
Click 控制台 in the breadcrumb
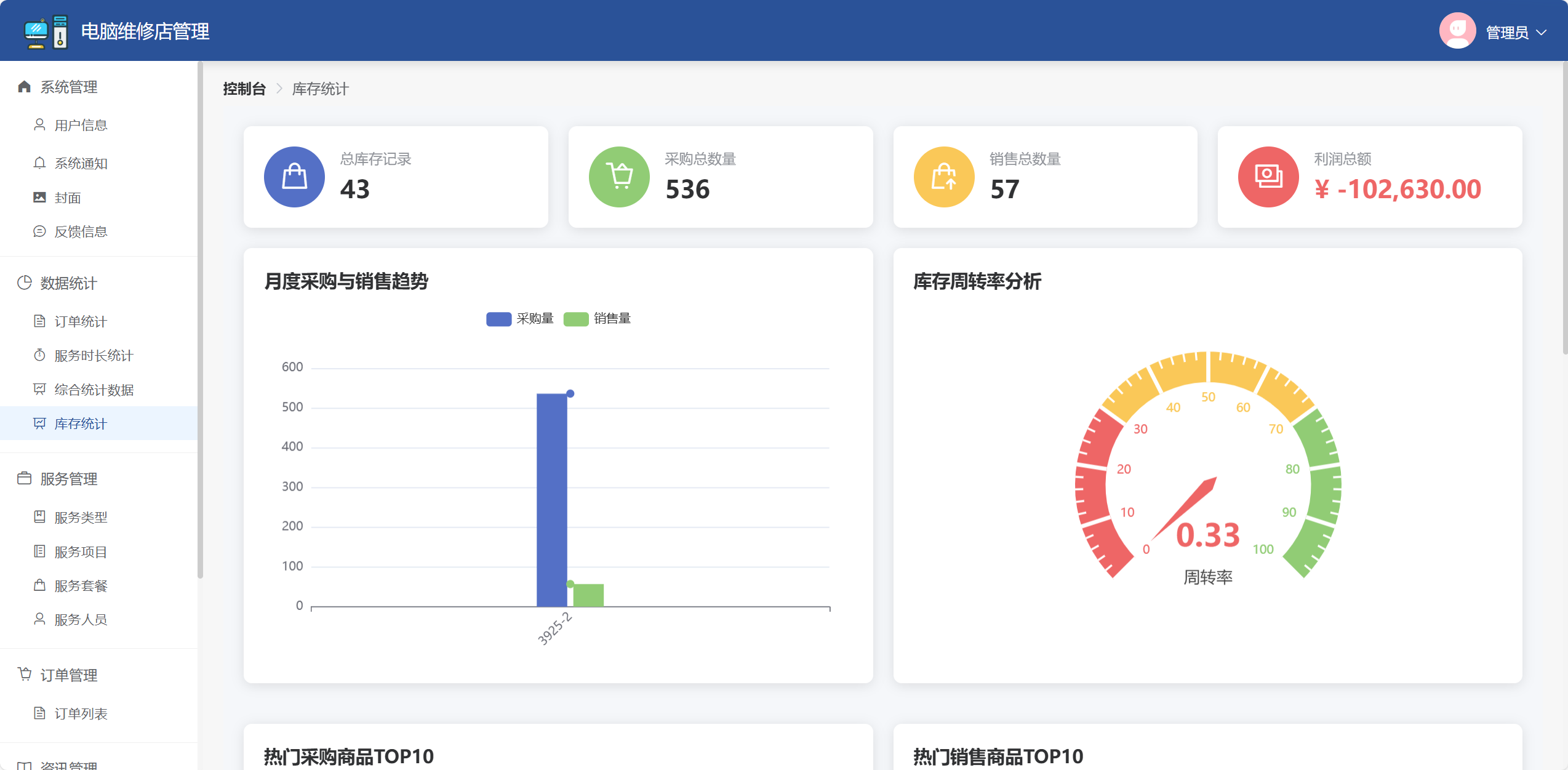(244, 89)
